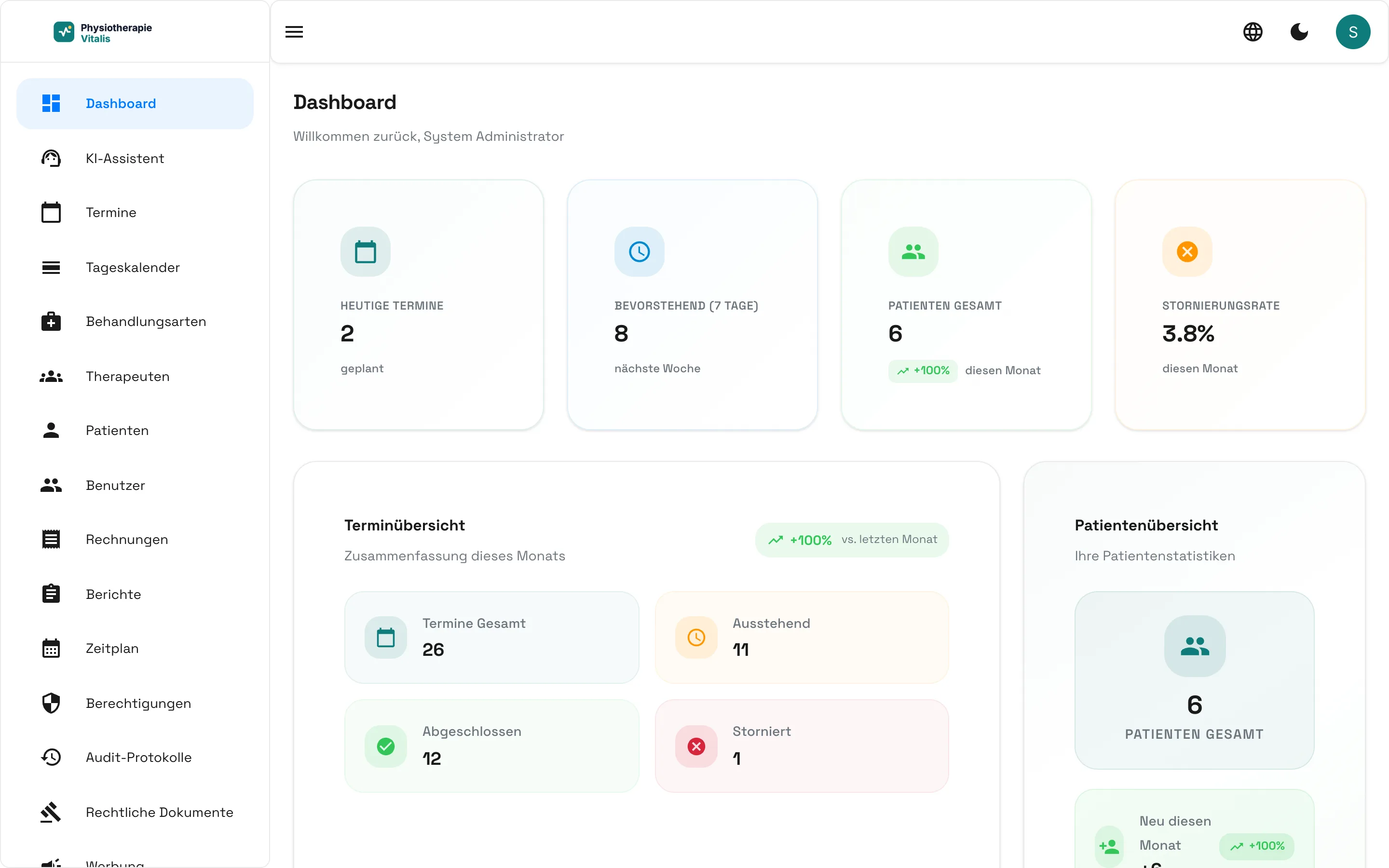The height and width of the screenshot is (868, 1389).
Task: Click the Audit-Protokolle history icon
Action: [x=51, y=757]
